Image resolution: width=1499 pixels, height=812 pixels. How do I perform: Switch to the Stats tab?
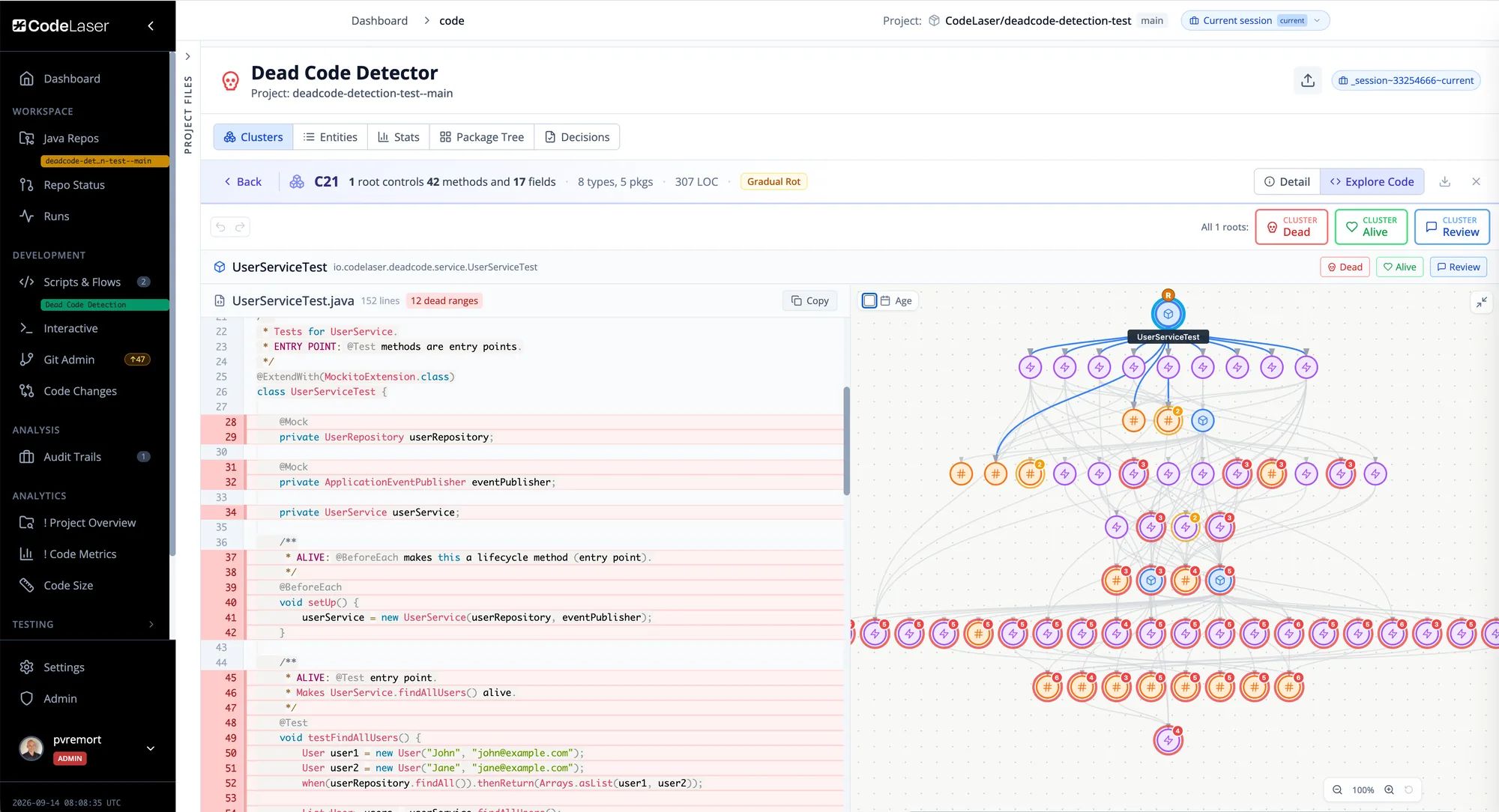(x=398, y=137)
